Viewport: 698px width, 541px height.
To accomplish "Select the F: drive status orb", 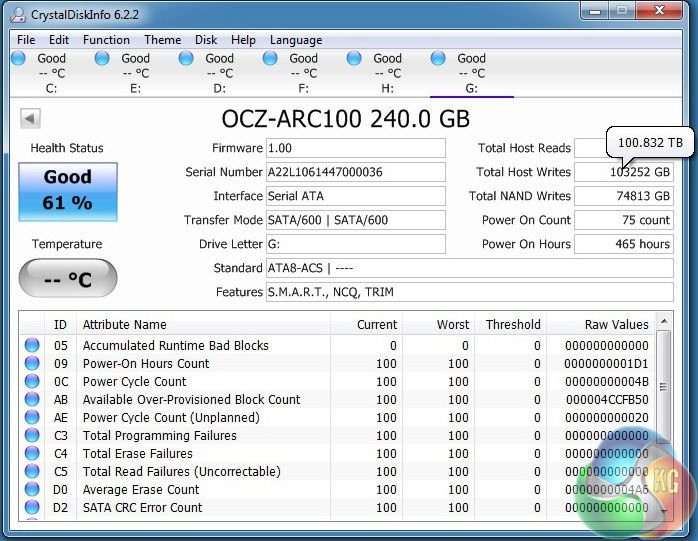I will (270, 59).
